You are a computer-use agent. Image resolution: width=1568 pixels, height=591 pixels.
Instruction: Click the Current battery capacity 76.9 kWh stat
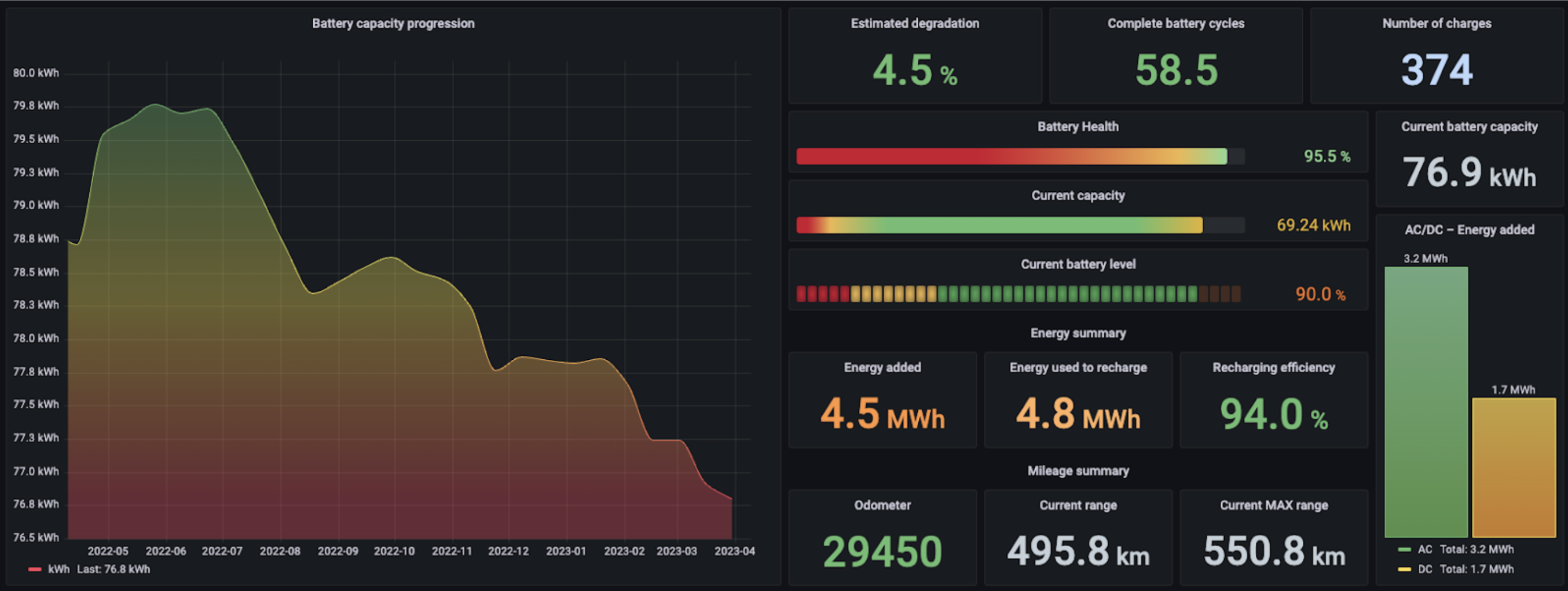(x=1468, y=174)
